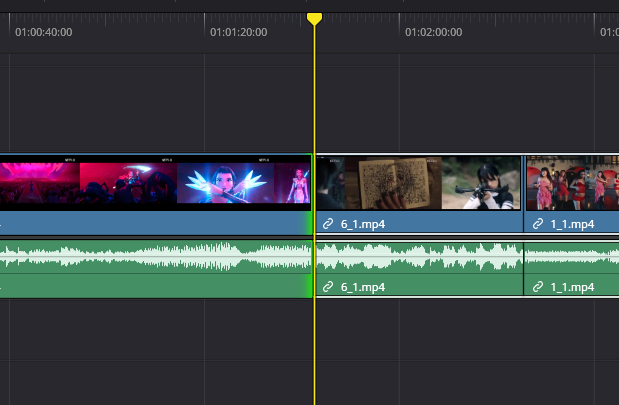The height and width of the screenshot is (405, 619).
Task: Click the 1_1.mp4 audio waveform
Action: coord(572,257)
